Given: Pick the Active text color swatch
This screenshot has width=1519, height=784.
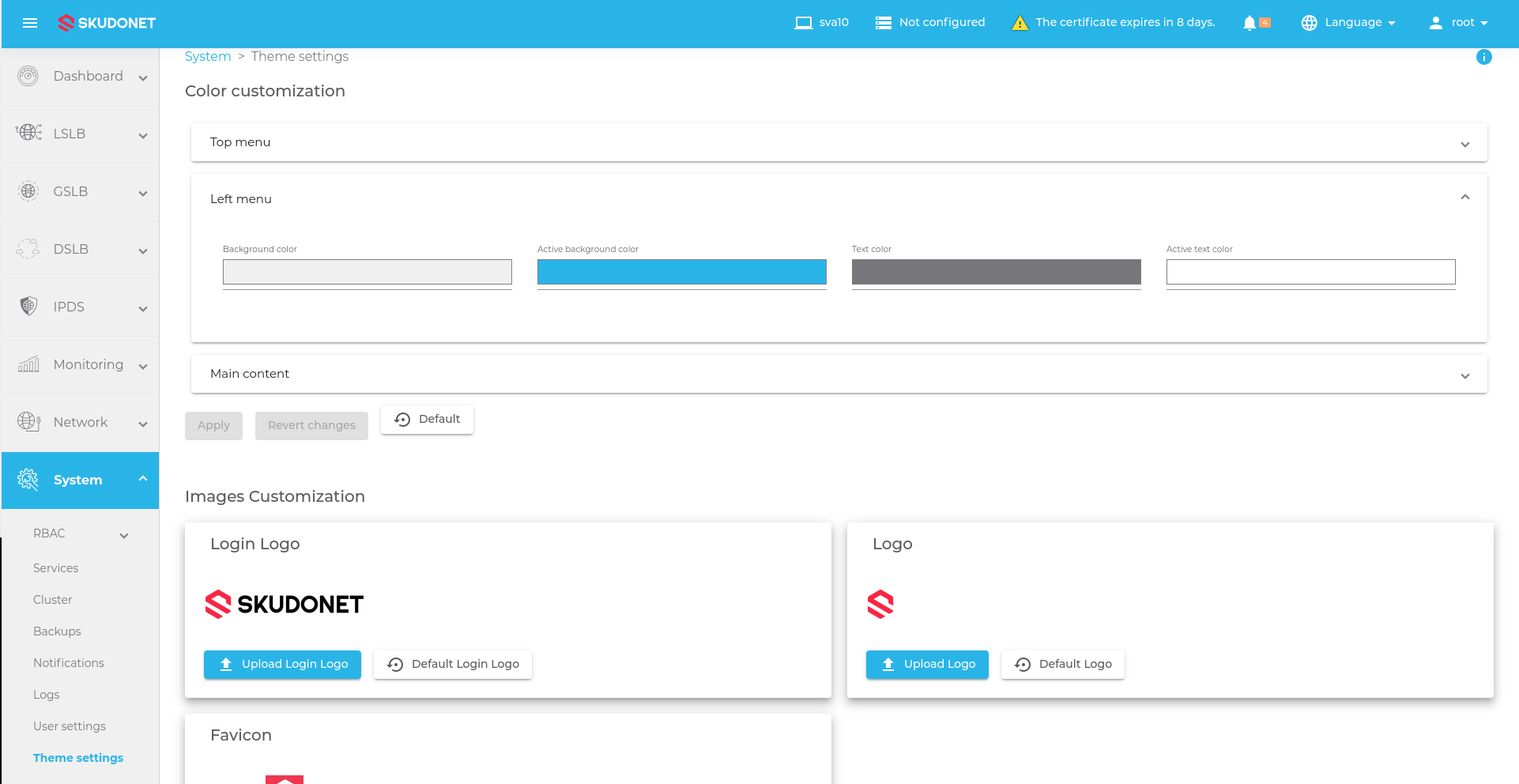Looking at the screenshot, I should click(1311, 272).
